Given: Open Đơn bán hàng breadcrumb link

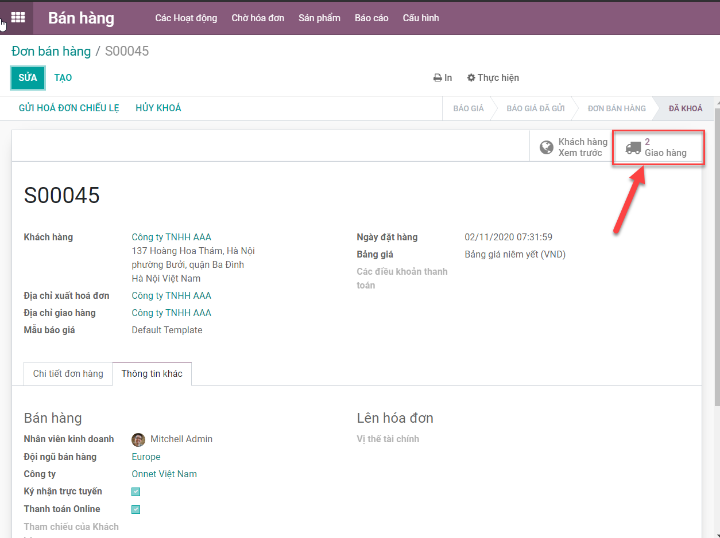Looking at the screenshot, I should pyautogui.click(x=51, y=51).
